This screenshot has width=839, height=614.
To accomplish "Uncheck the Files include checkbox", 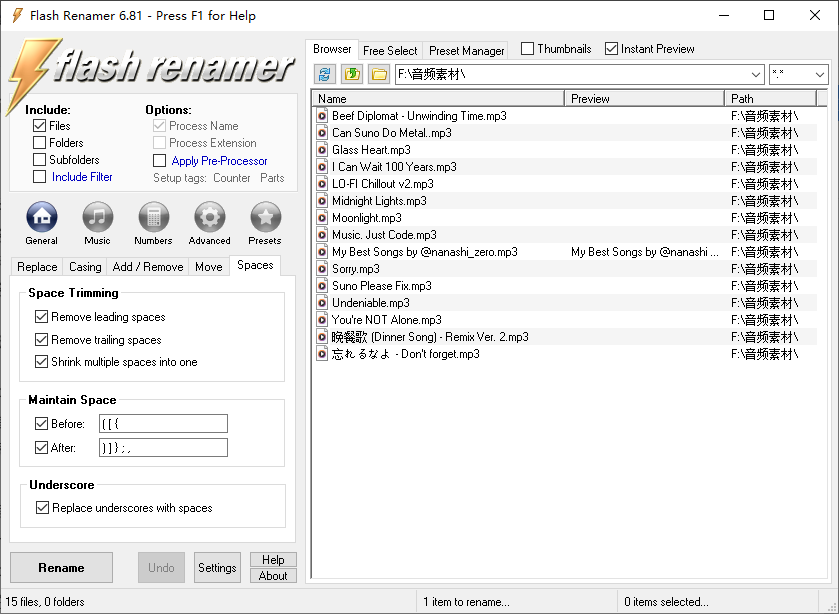I will pos(40,126).
